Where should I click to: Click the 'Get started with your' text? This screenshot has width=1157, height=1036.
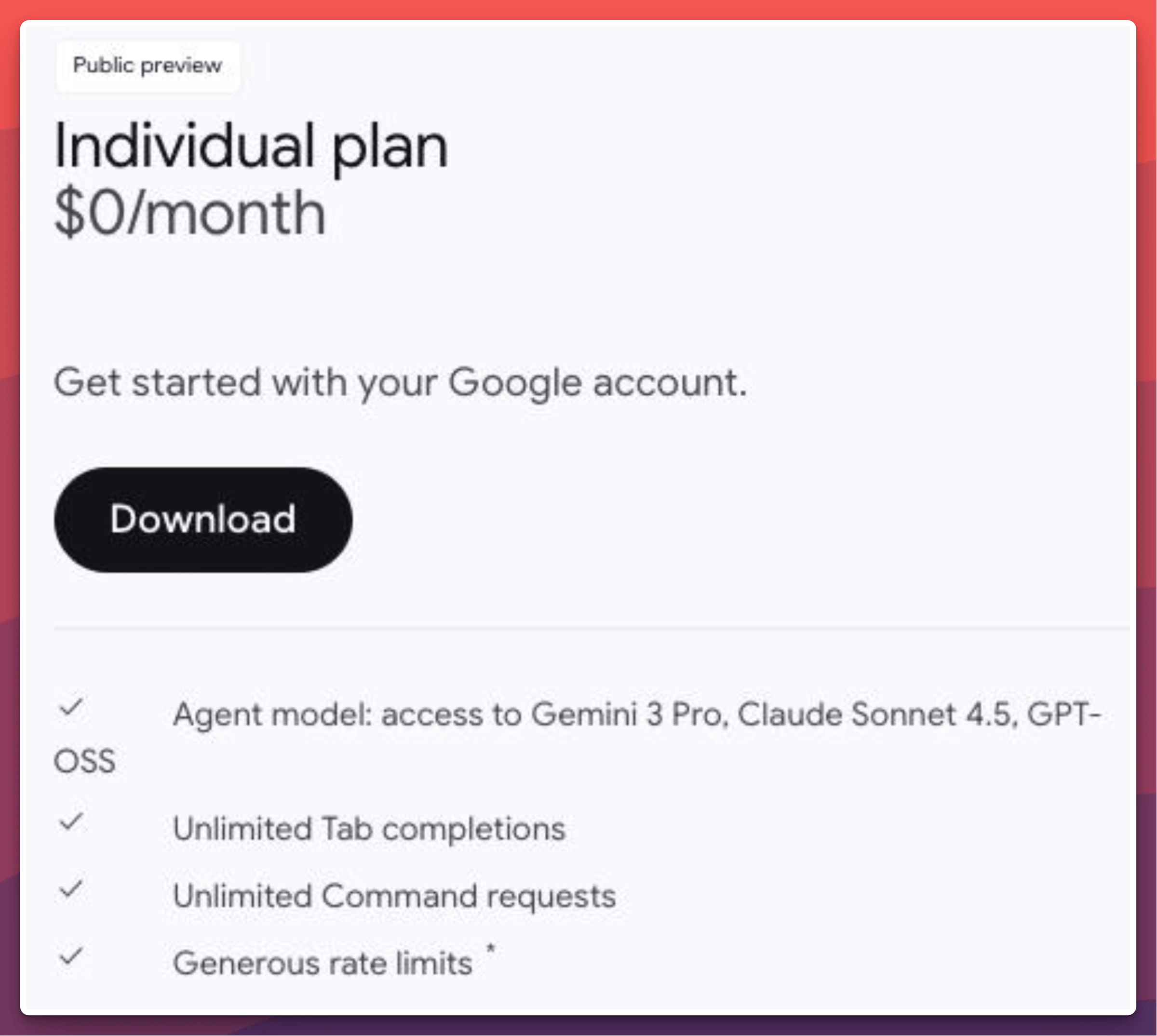(x=245, y=382)
